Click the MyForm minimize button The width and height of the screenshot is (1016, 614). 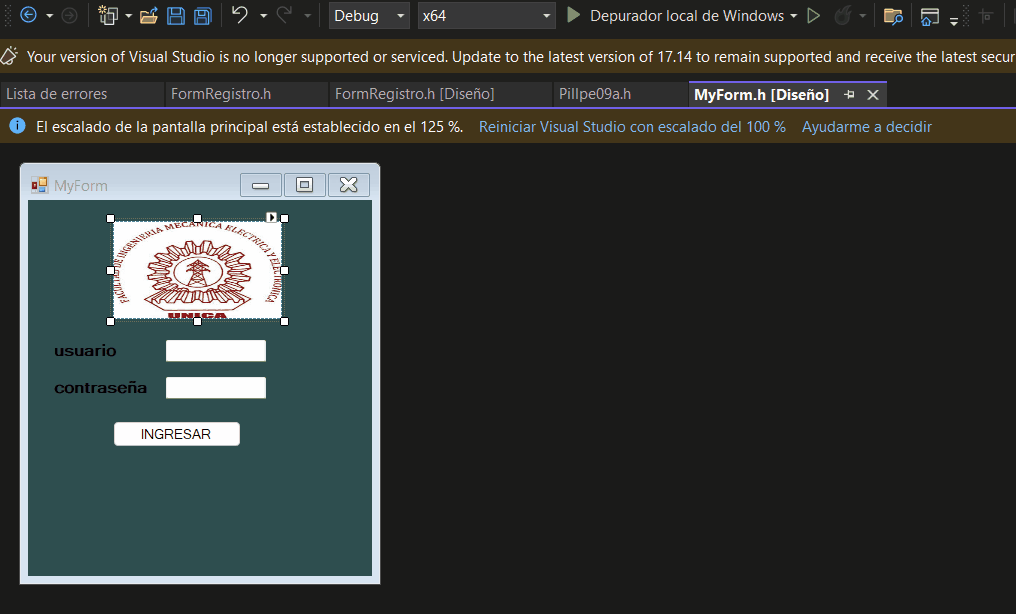[260, 185]
